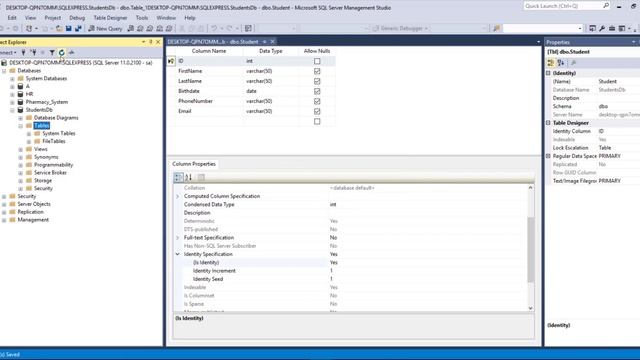Select the HR database in tree
Screen dimensions: 640x360
click(x=29, y=94)
